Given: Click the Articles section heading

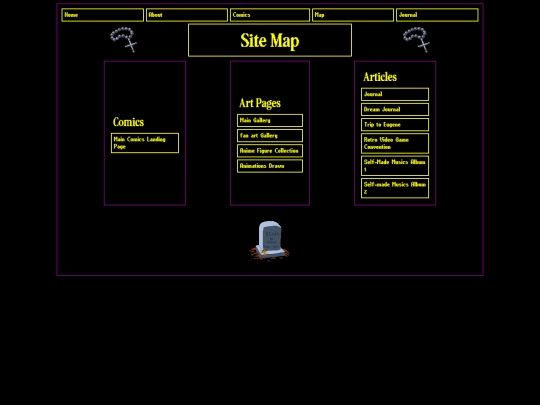Looking at the screenshot, I should 380,77.
